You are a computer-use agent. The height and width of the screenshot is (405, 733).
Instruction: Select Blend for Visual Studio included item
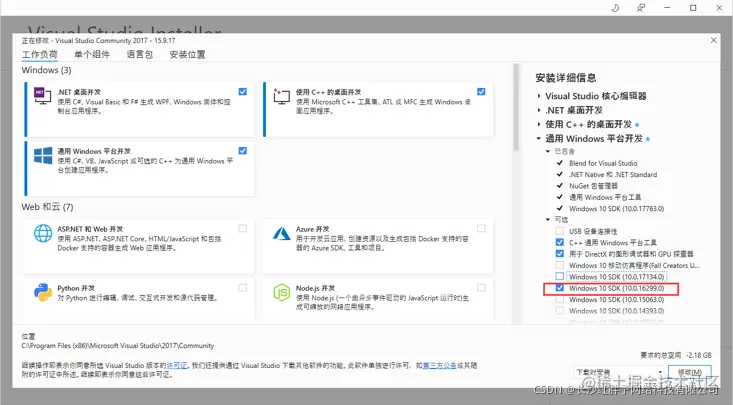point(603,163)
